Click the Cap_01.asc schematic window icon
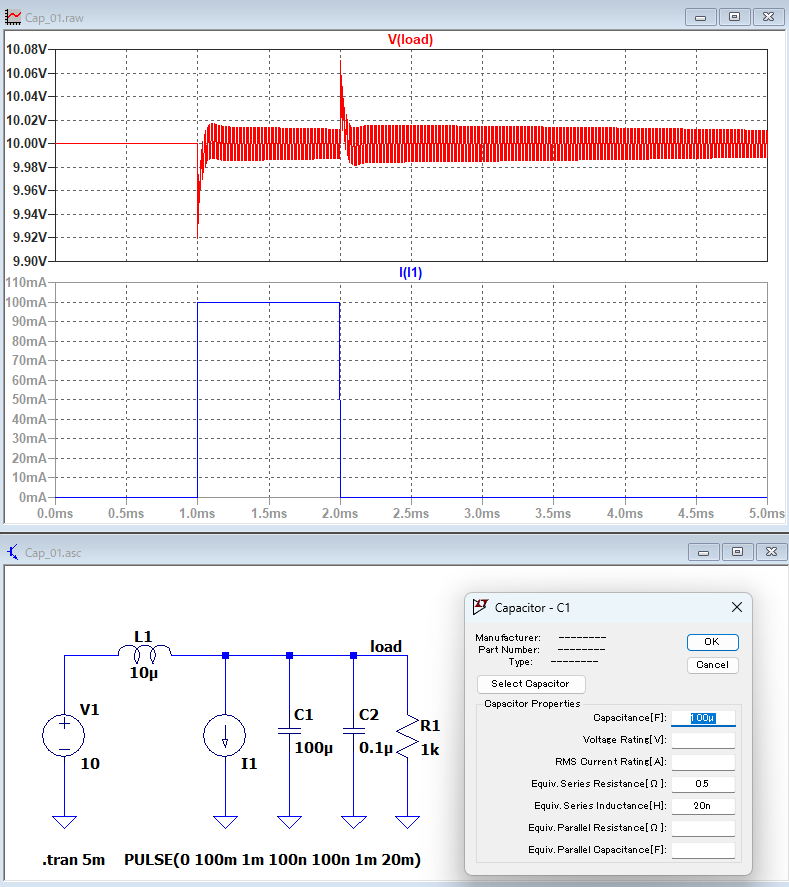This screenshot has height=887, width=789. pyautogui.click(x=13, y=551)
